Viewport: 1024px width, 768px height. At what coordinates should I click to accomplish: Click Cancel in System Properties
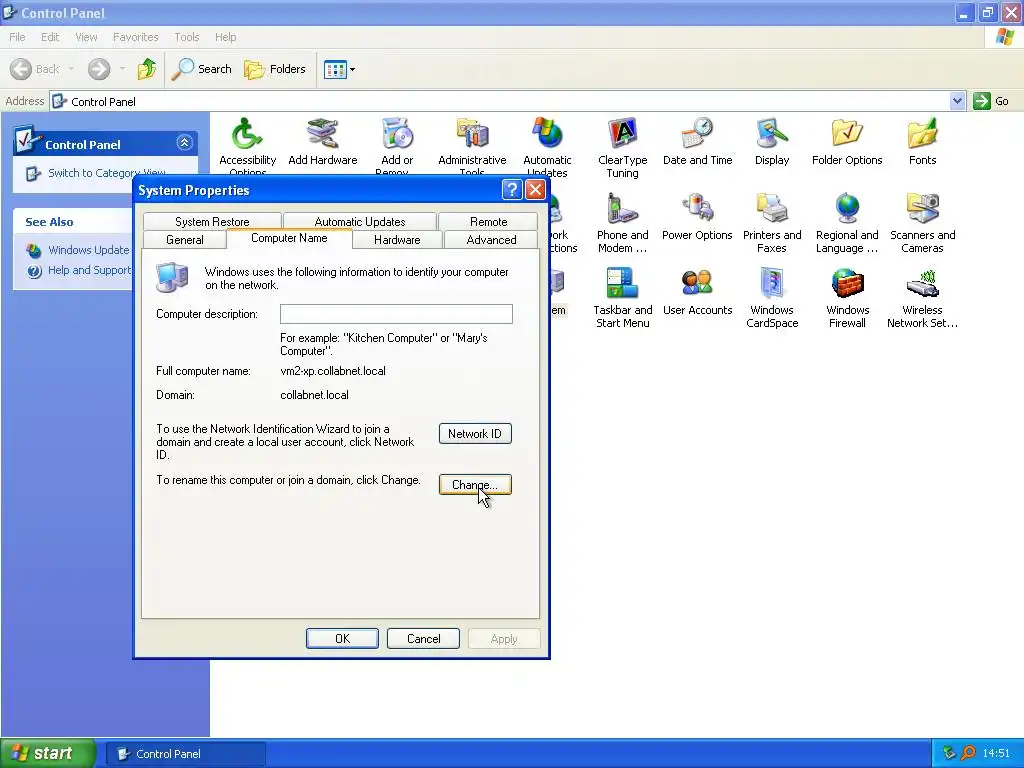[x=423, y=639]
